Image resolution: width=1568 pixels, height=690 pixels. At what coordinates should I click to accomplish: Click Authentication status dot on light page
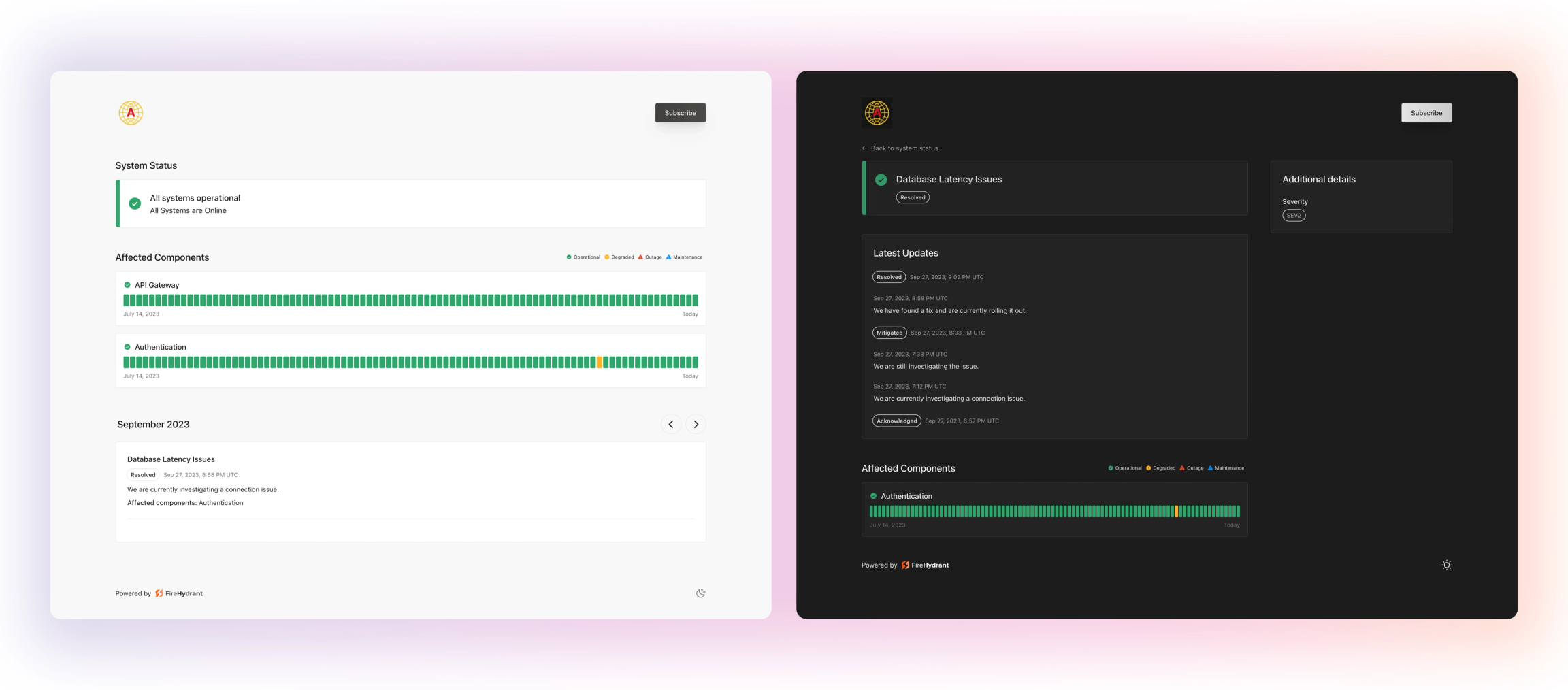(127, 347)
